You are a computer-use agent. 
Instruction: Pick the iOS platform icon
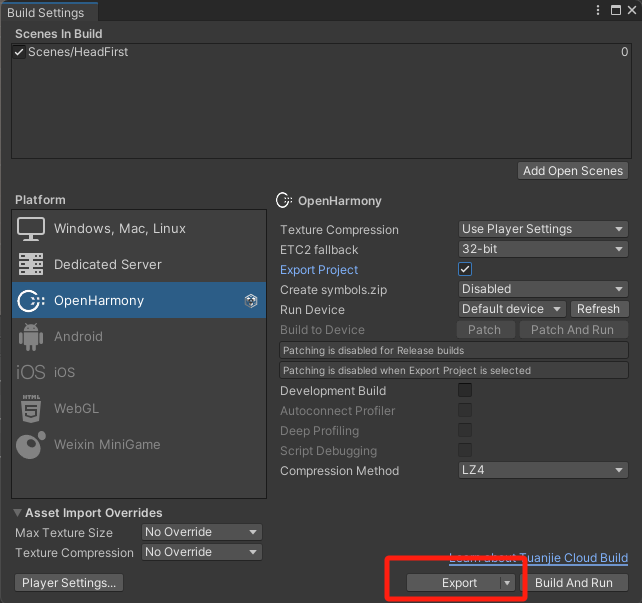point(31,373)
